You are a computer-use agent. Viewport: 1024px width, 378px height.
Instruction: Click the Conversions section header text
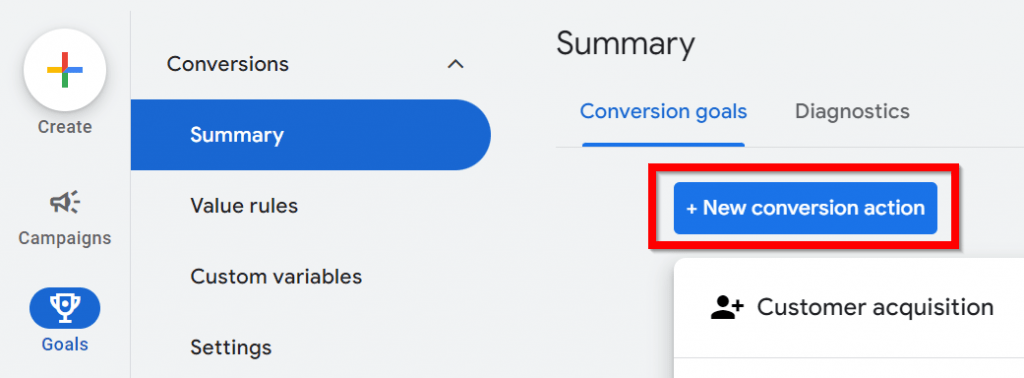click(228, 64)
